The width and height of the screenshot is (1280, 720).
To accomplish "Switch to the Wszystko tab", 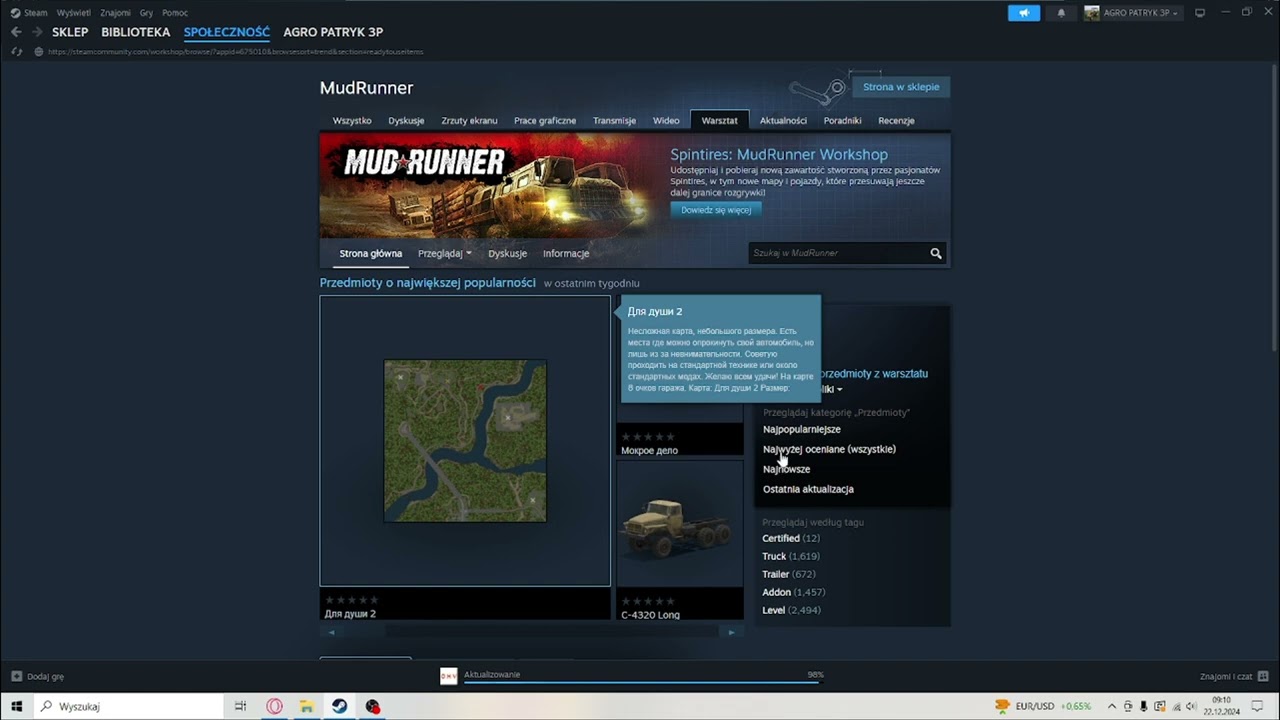I will point(352,120).
